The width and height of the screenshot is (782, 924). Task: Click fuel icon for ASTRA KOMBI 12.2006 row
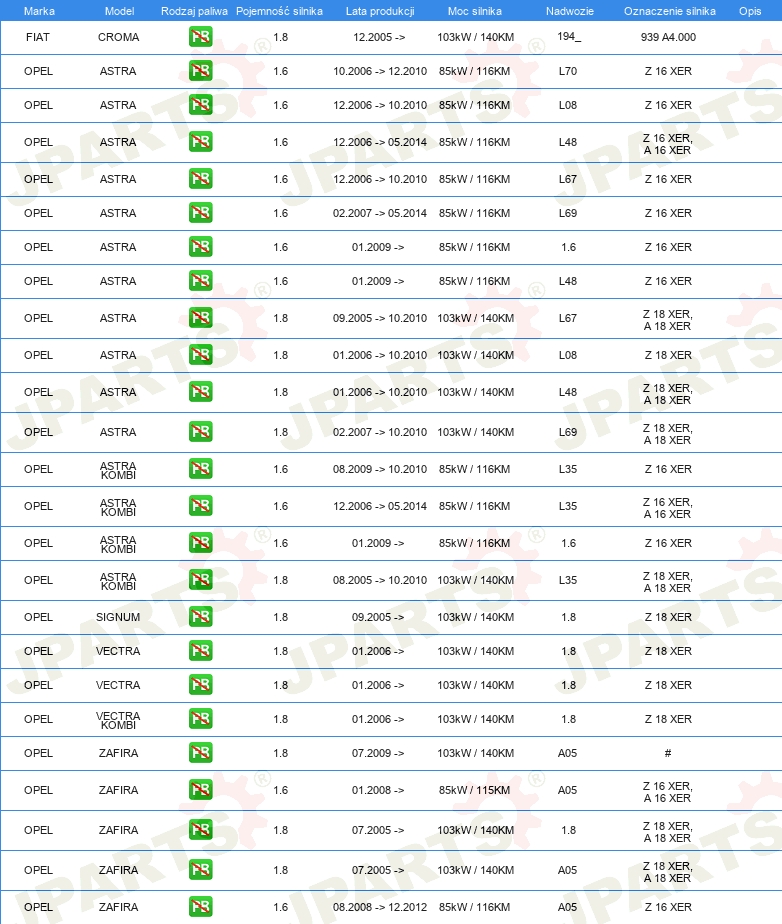click(x=200, y=506)
